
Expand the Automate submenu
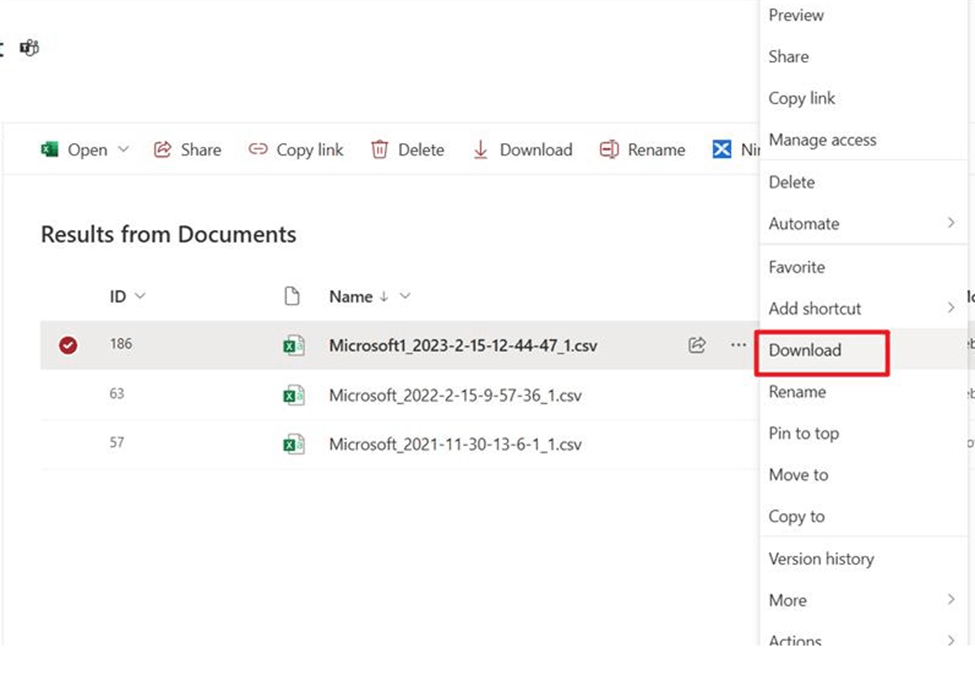pos(950,224)
